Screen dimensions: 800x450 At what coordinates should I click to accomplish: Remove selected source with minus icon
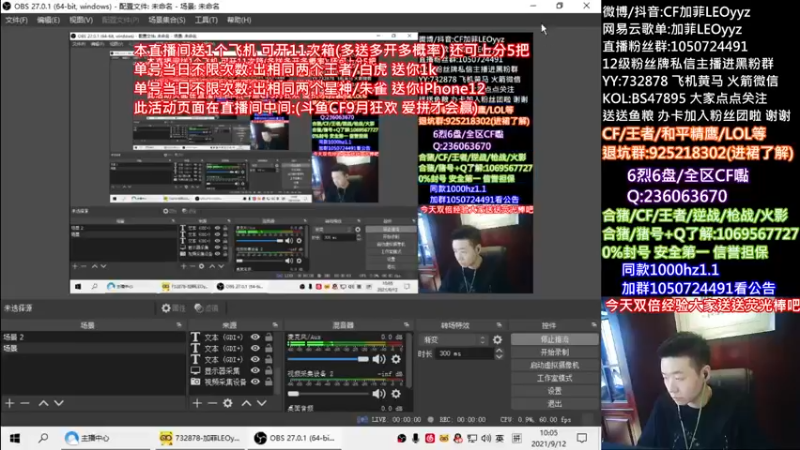(212, 403)
